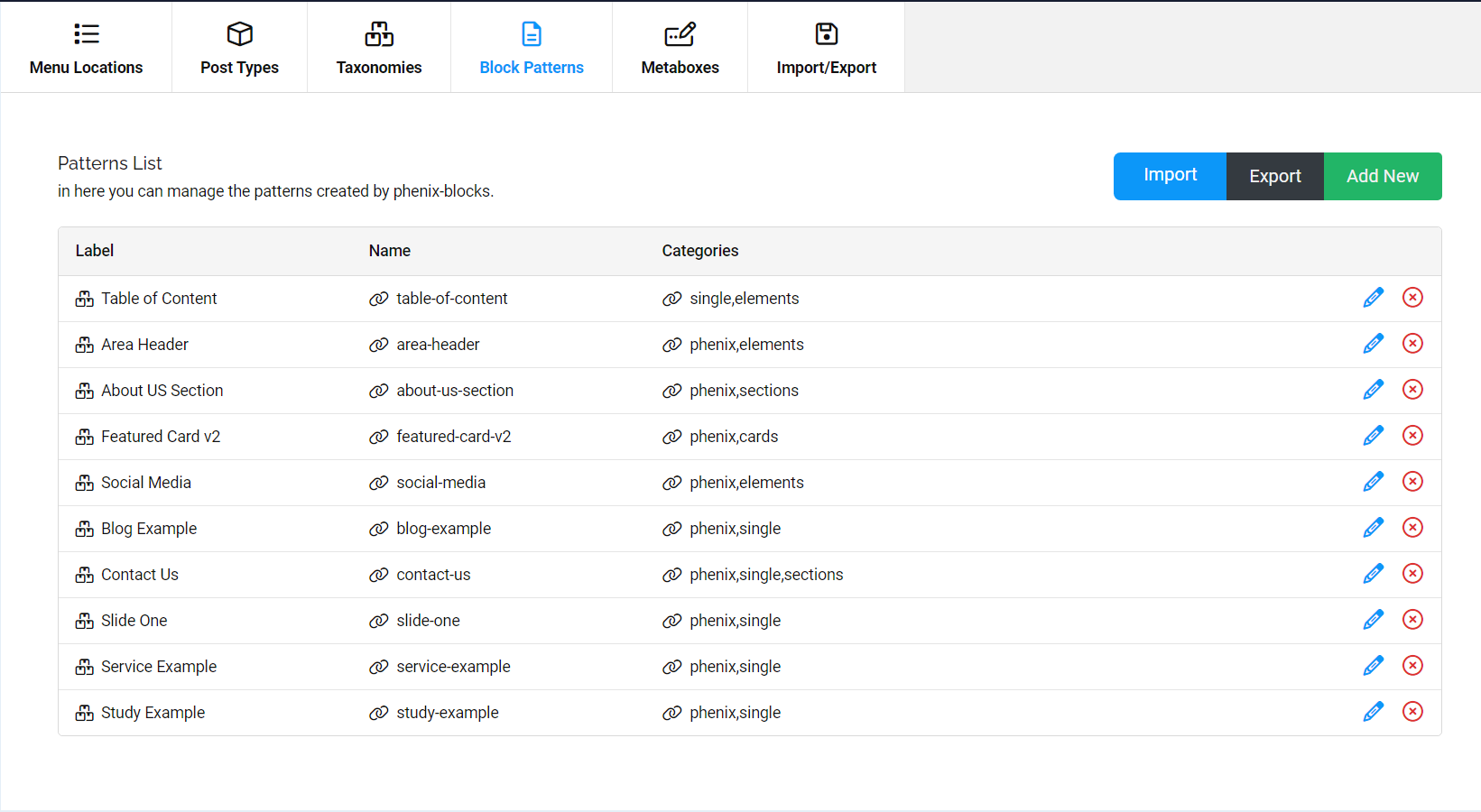Delete the Area Header pattern

tap(1412, 344)
